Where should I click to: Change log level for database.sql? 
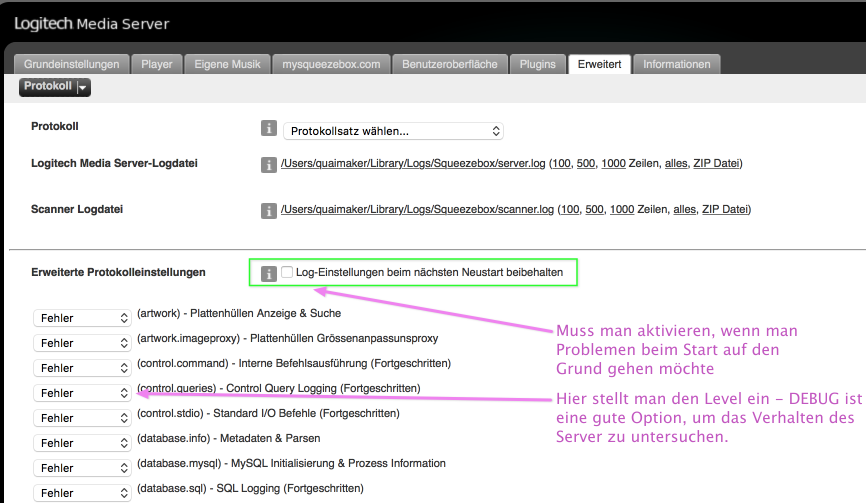(x=82, y=493)
